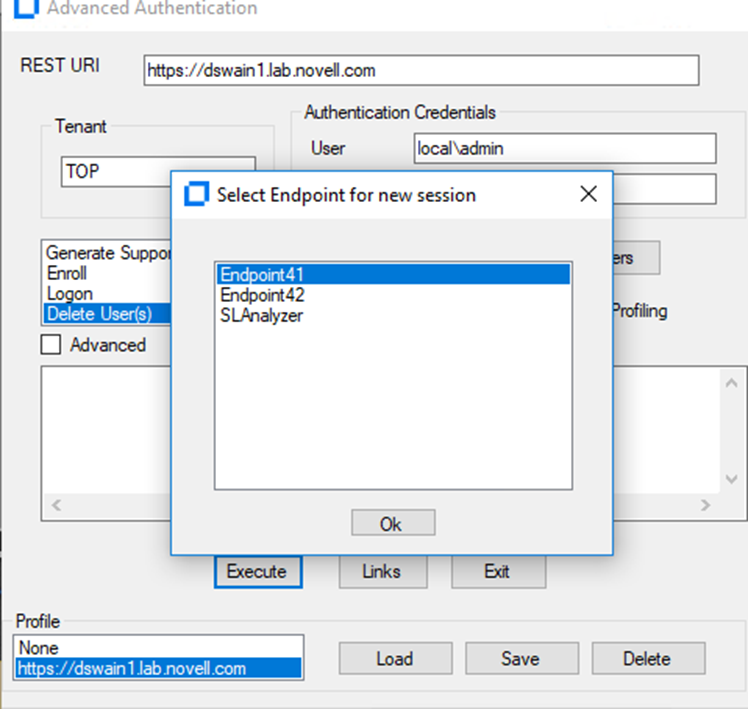Focus the User credentials field
748x709 pixels.
tap(565, 148)
